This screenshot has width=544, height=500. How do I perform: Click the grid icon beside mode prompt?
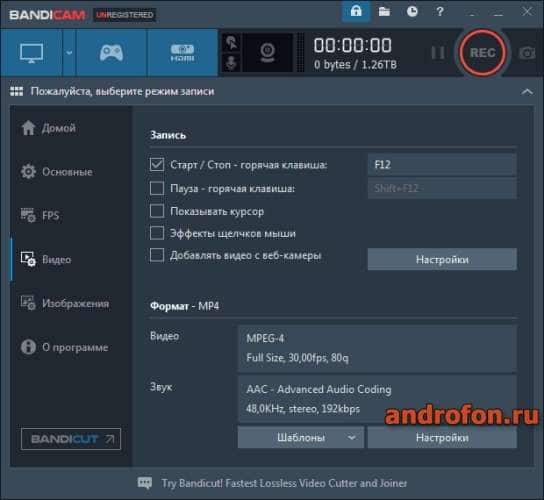point(16,92)
